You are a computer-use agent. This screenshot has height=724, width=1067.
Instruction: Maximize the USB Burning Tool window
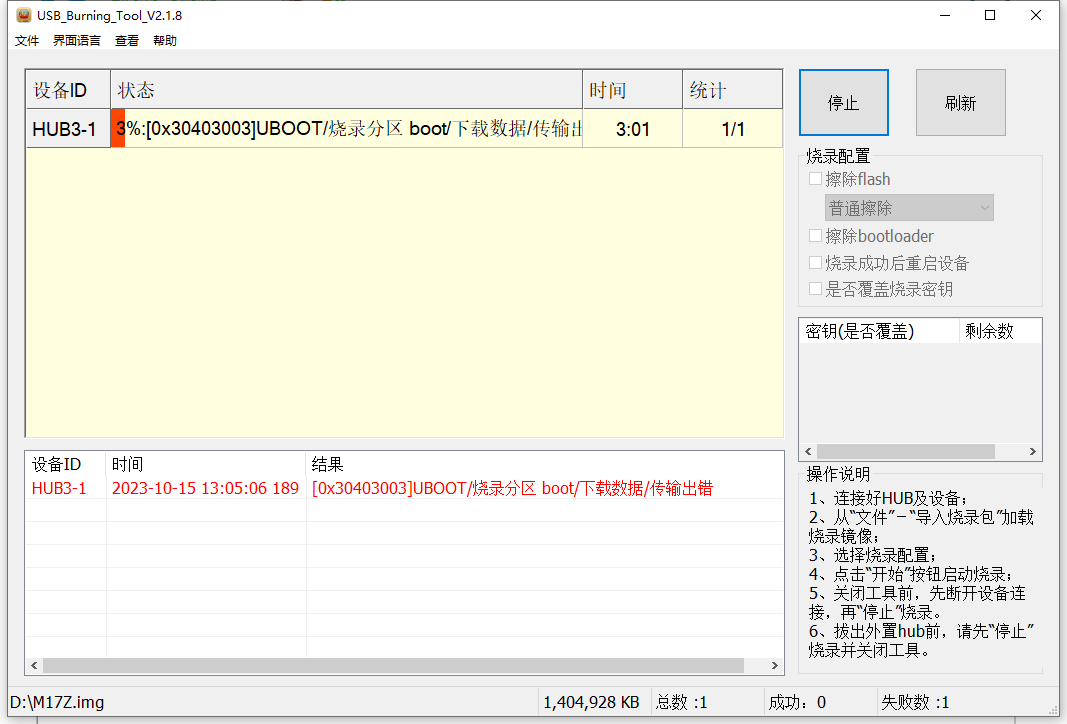pos(990,15)
